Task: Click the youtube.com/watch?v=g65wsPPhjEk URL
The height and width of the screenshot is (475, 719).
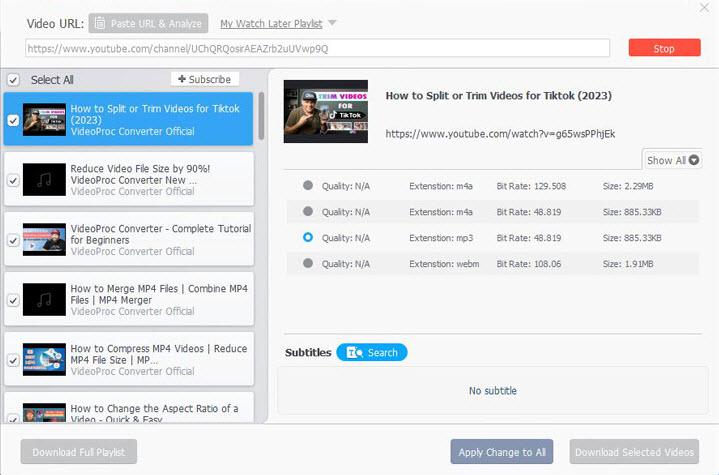Action: [500, 134]
